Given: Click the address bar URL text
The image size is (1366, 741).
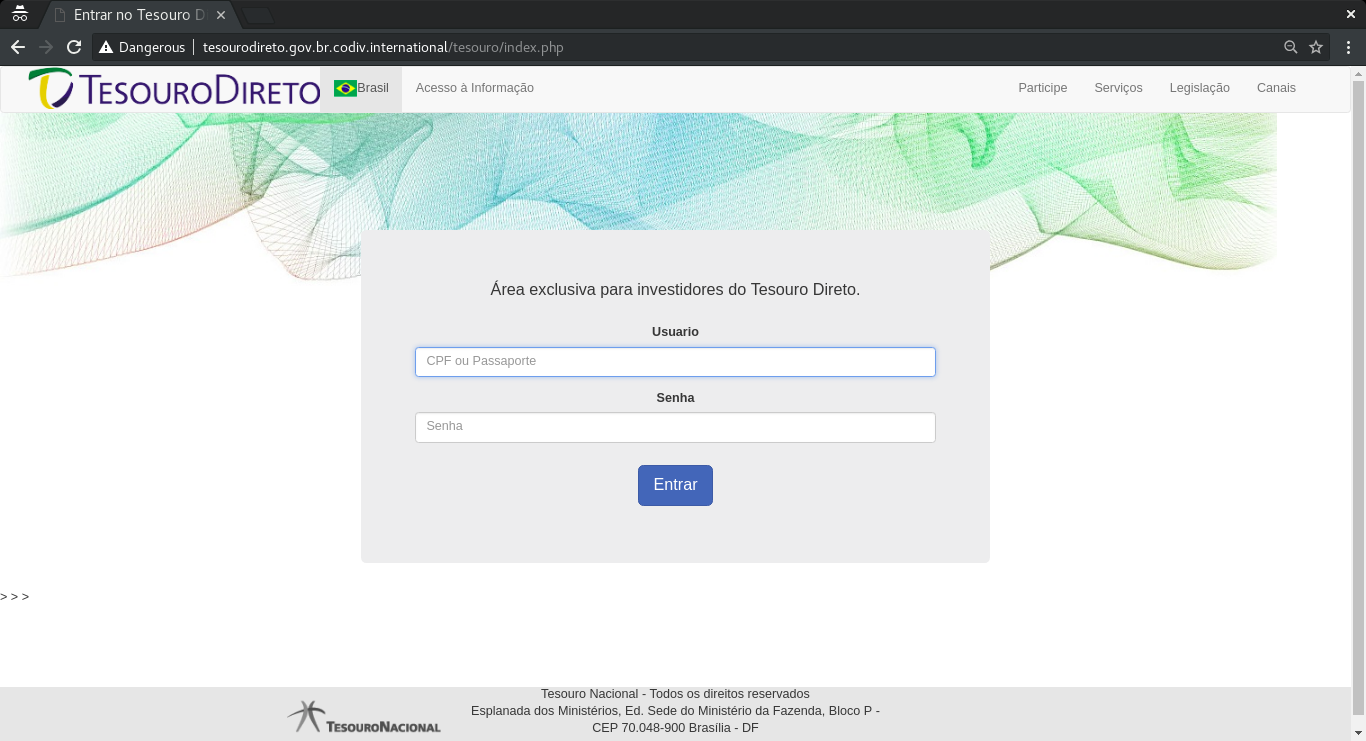Looking at the screenshot, I should coord(383,47).
